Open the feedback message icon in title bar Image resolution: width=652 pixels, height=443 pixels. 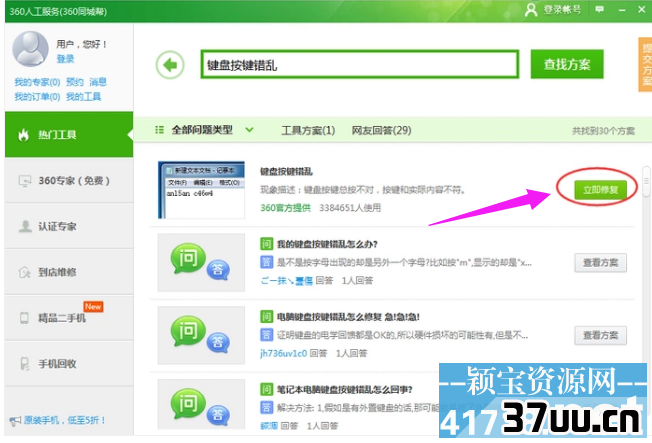[600, 9]
